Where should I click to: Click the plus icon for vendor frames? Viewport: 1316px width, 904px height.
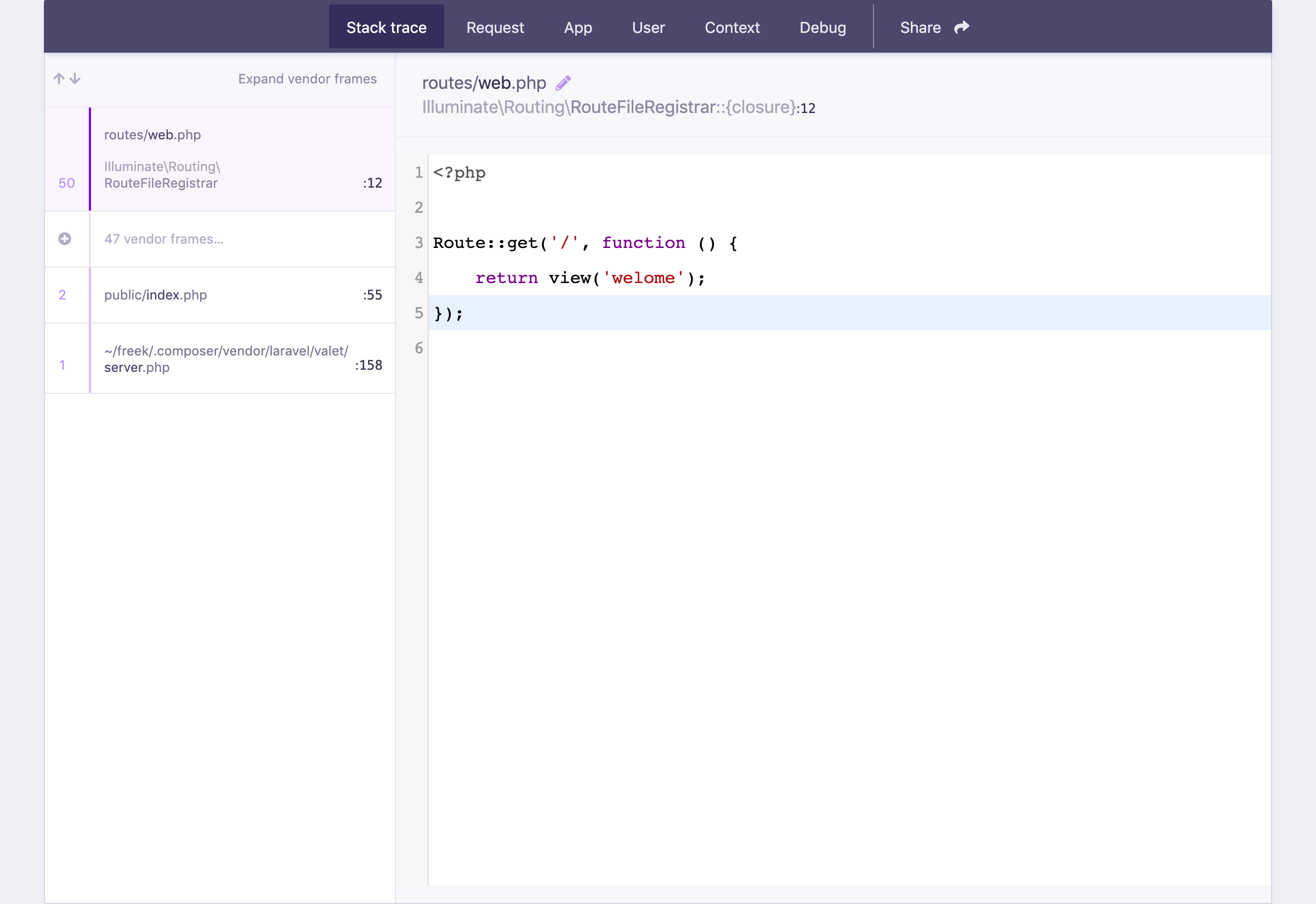click(x=65, y=239)
